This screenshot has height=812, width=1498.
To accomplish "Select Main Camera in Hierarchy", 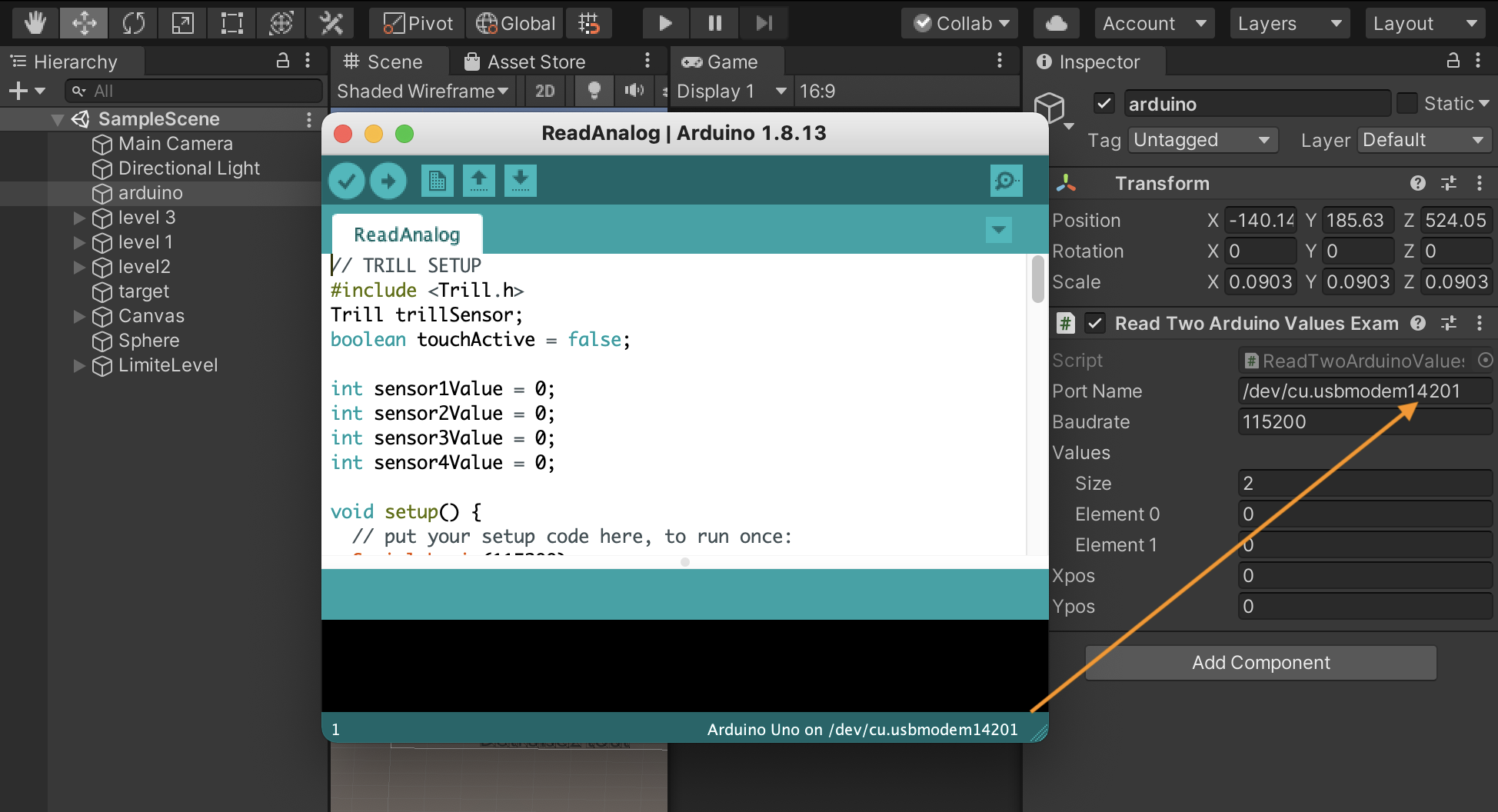I will pyautogui.click(x=175, y=144).
